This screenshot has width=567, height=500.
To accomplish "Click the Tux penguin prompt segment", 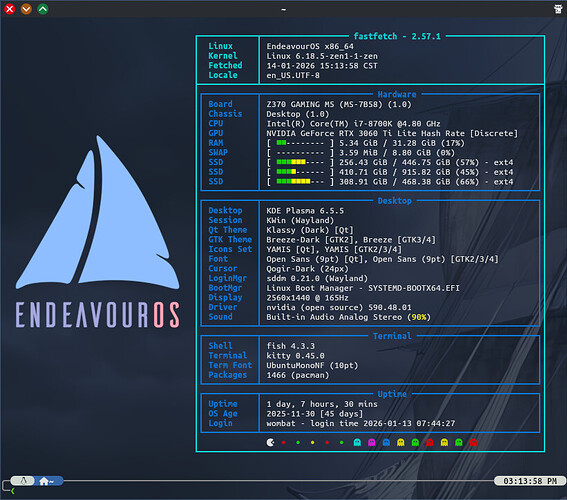I will 22,481.
